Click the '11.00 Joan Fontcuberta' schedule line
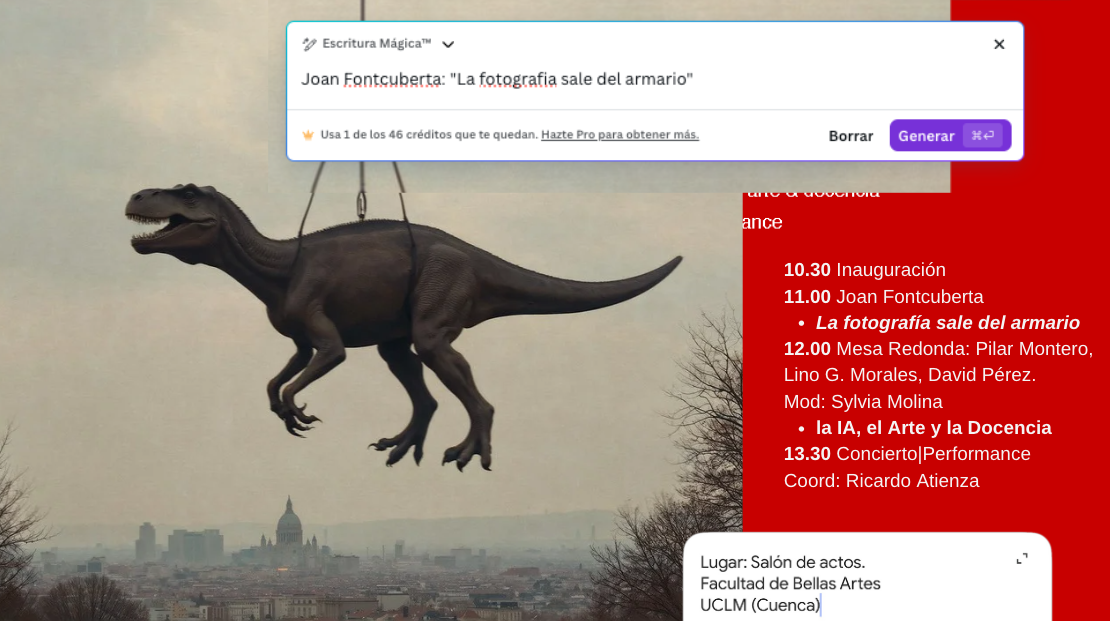This screenshot has width=1110, height=621. (x=883, y=297)
